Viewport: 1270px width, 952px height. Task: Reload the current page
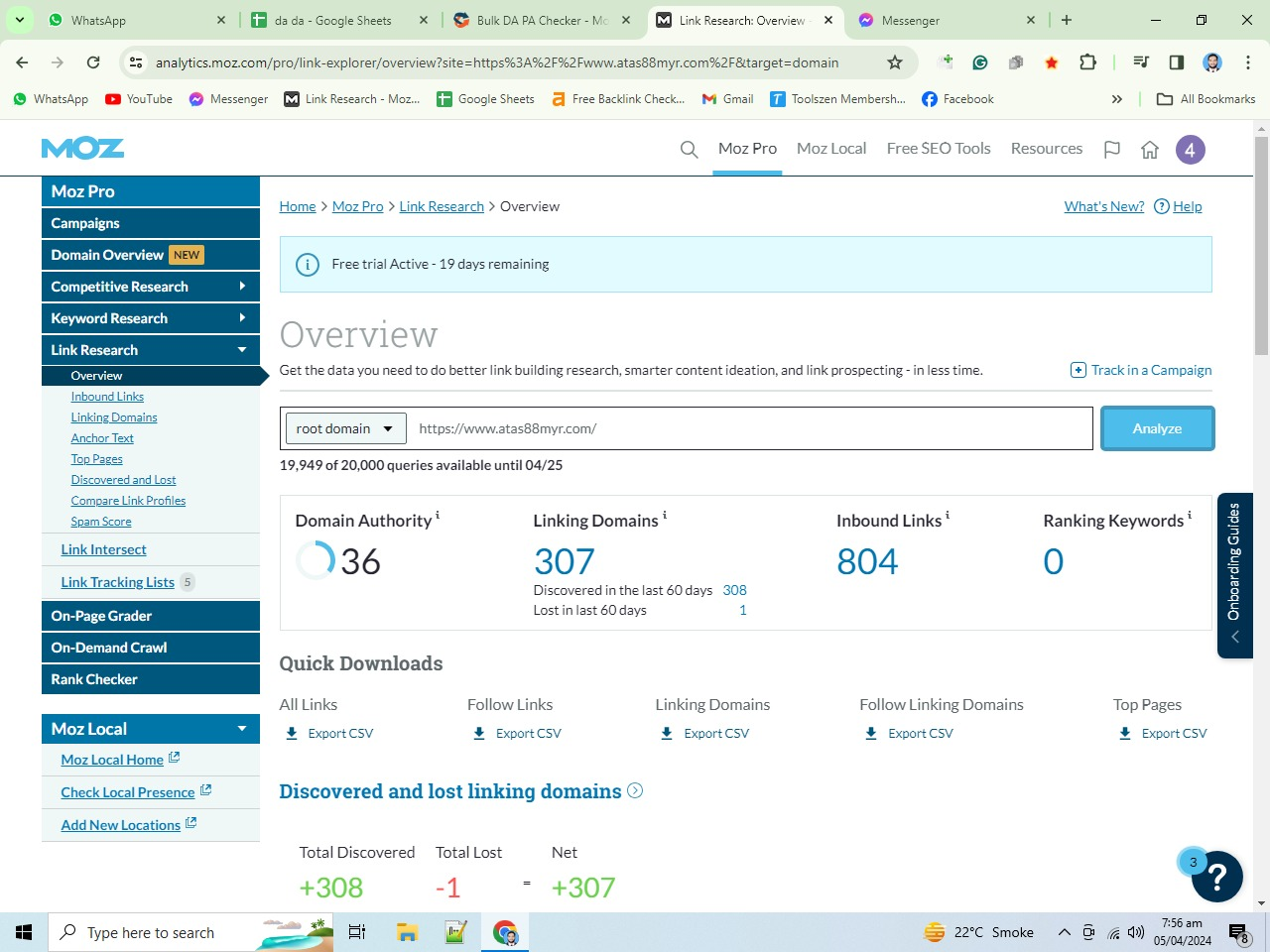coord(93,62)
